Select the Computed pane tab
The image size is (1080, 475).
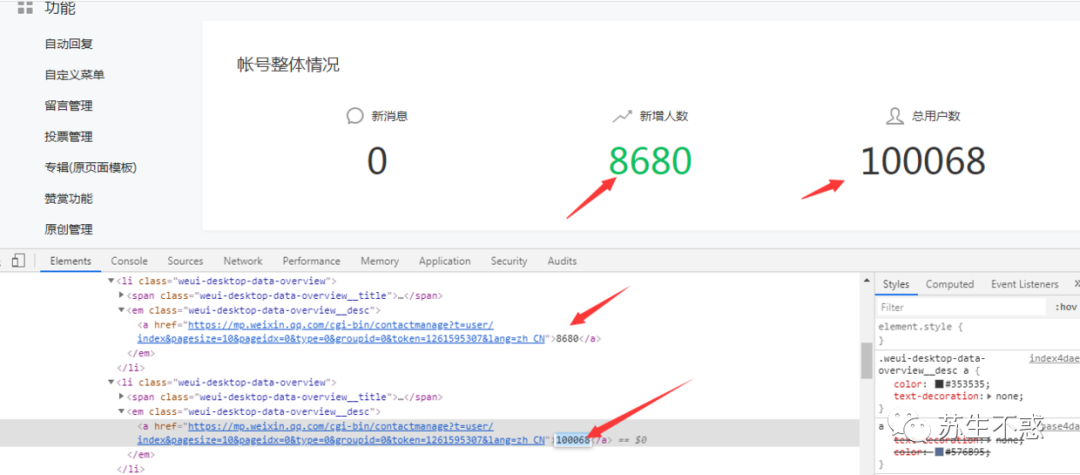click(950, 284)
